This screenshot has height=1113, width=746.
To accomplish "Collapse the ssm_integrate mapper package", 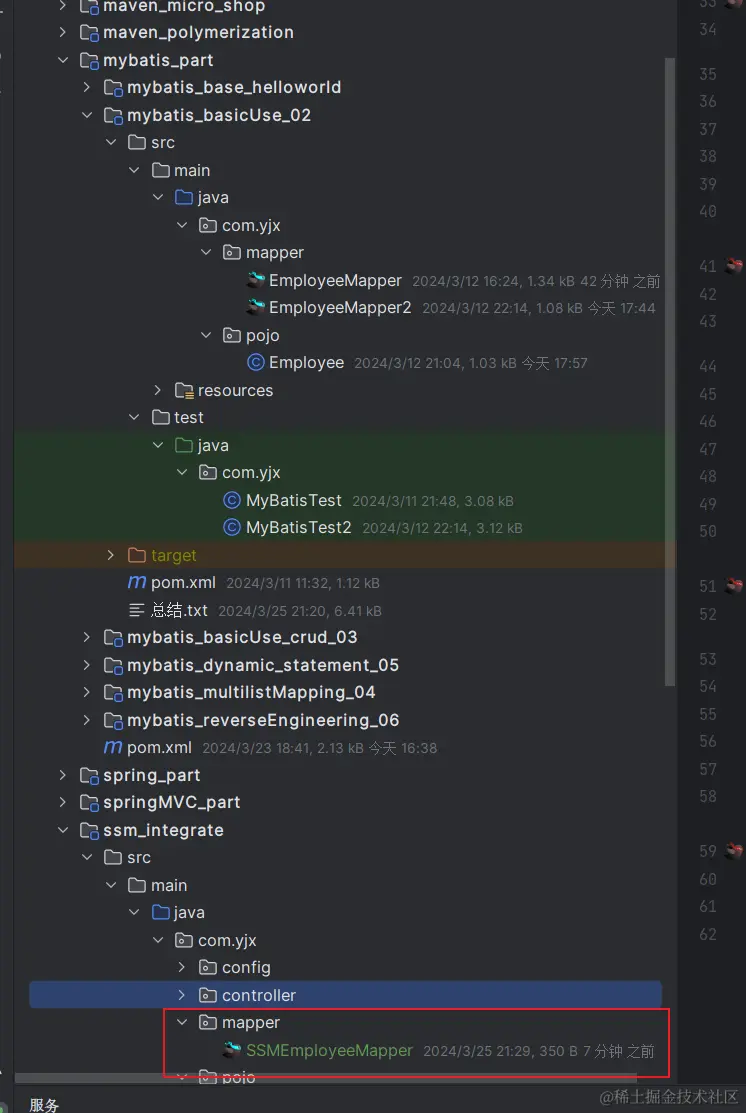I will point(182,1023).
